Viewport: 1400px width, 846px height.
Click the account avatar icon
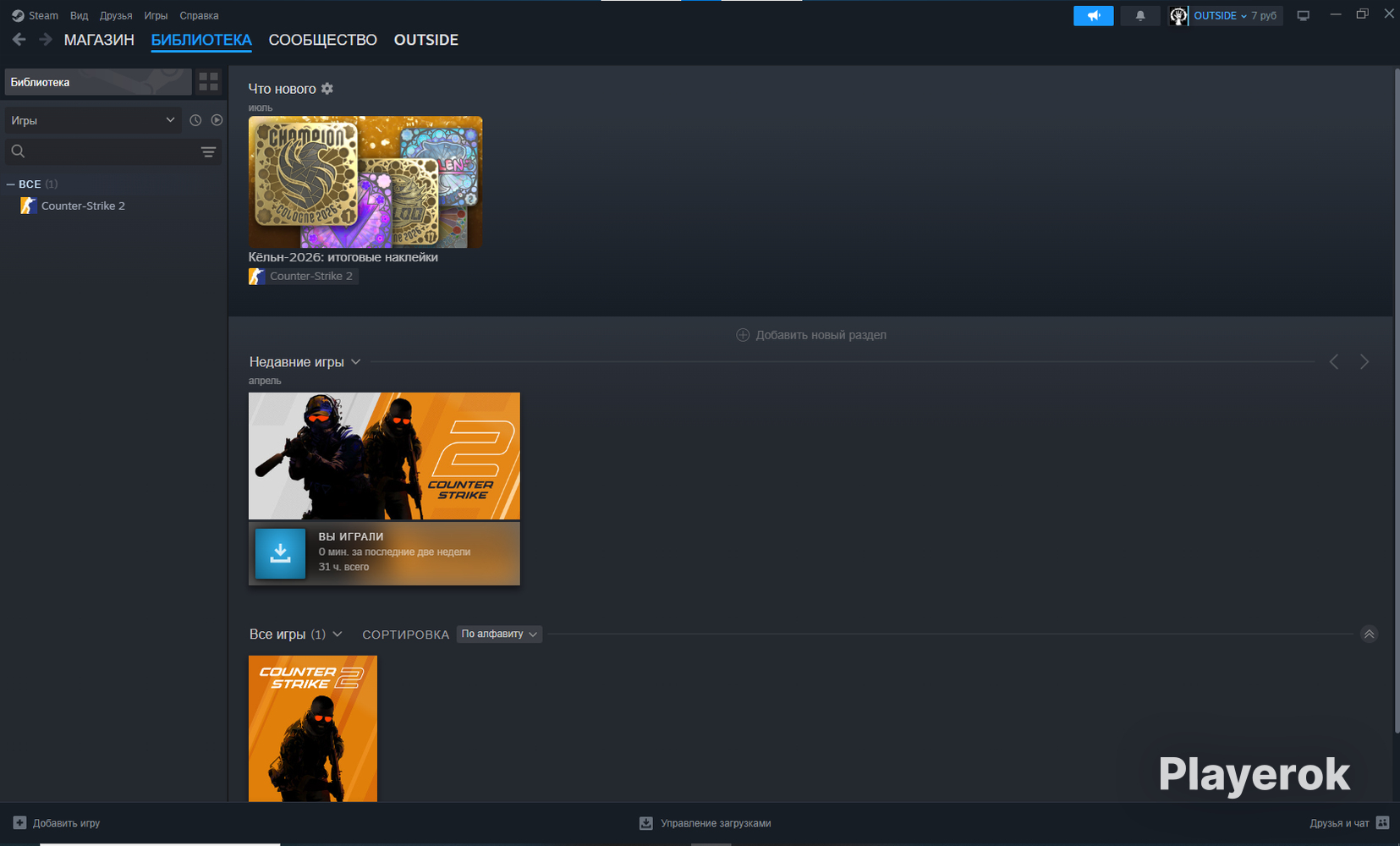click(1178, 15)
